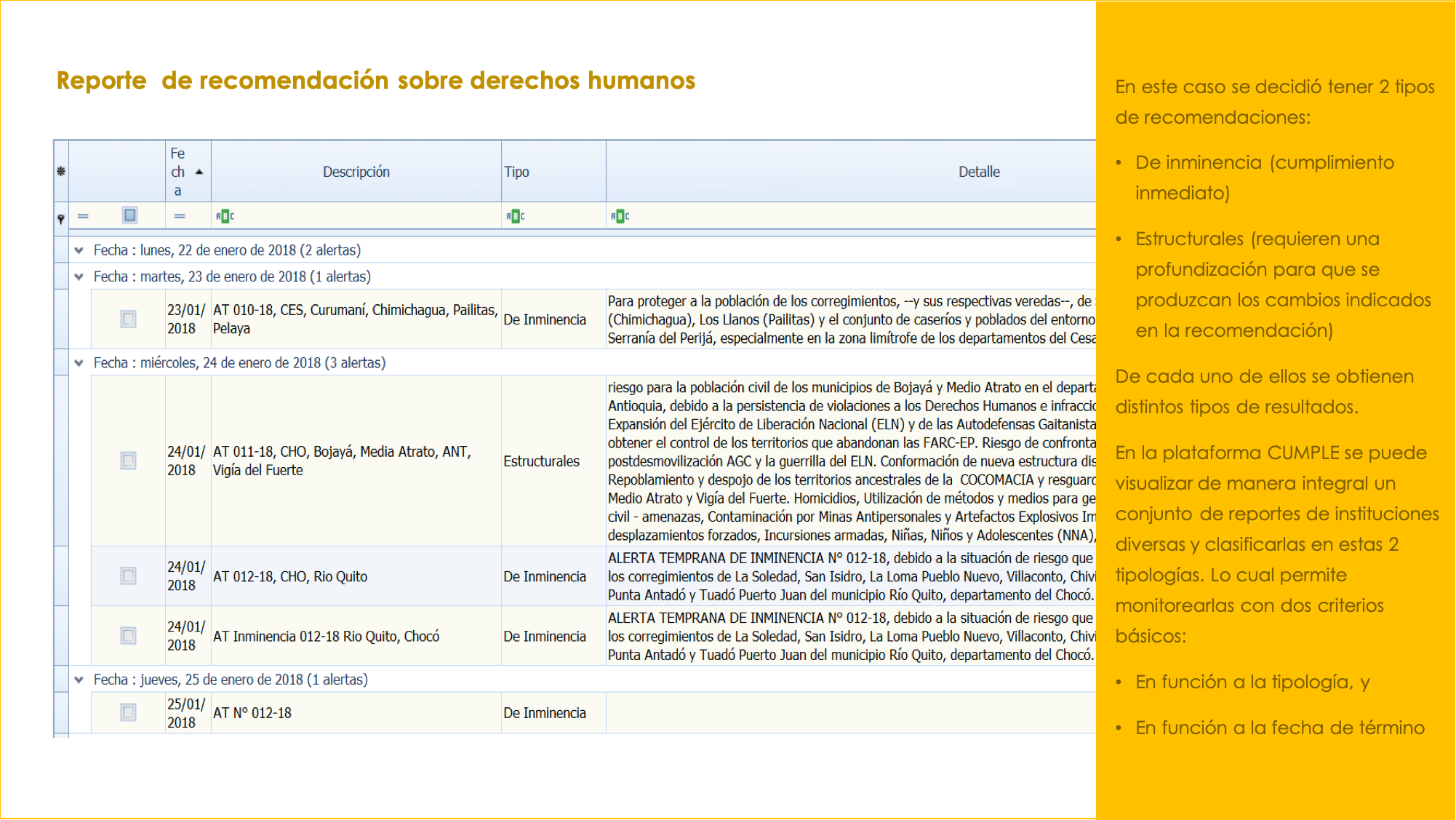Image resolution: width=1456 pixels, height=820 pixels.
Task: Select the 'AT 010-18, CES, Curumaní' description cell
Action: [356, 319]
